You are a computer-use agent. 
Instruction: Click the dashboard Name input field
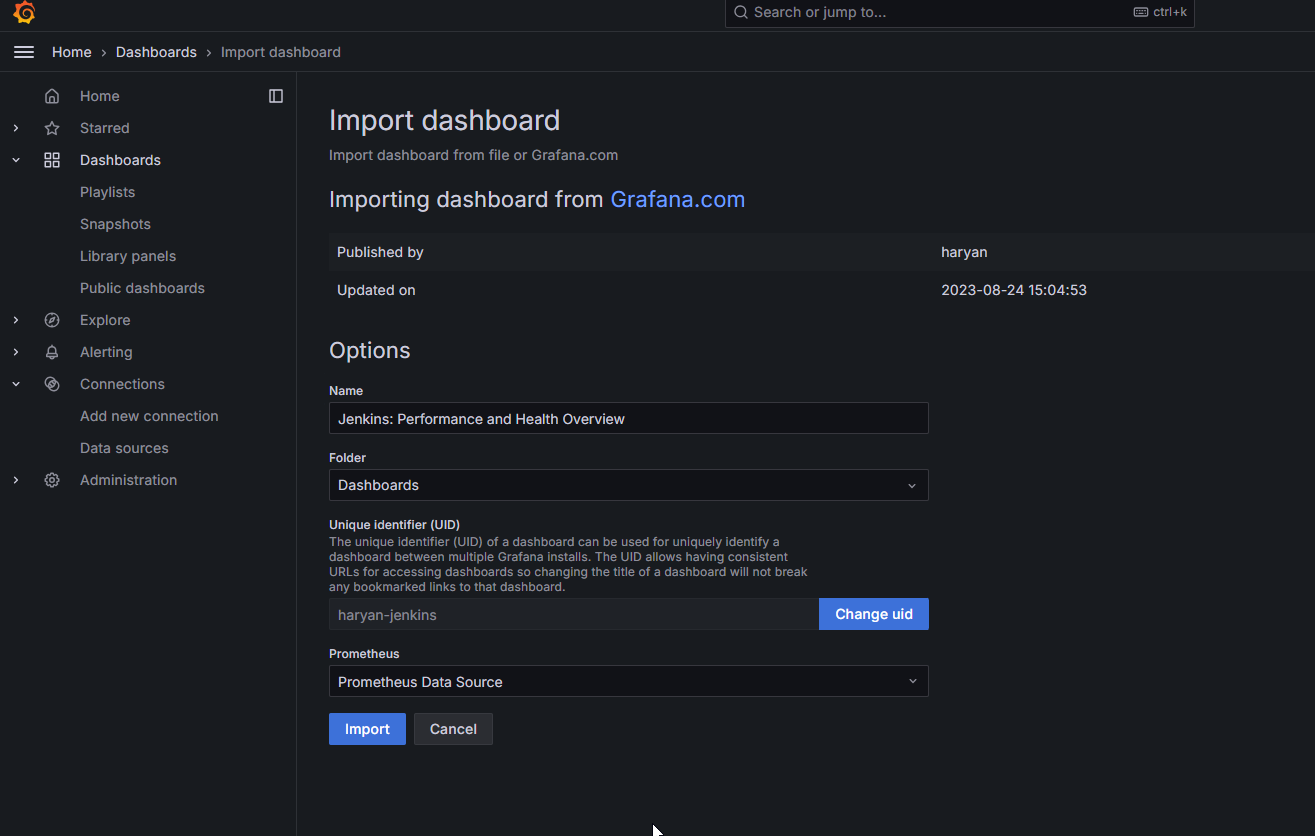point(628,418)
